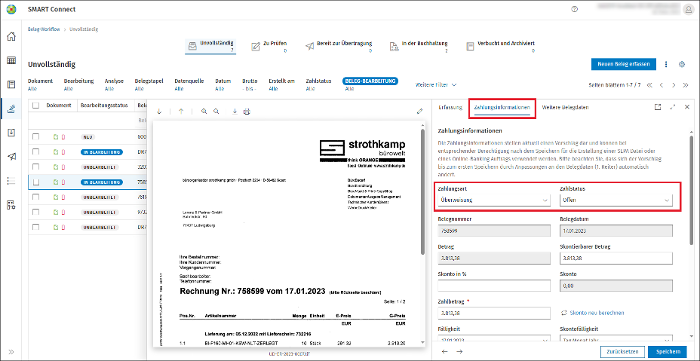Viewport: 700px width, 361px height.
Task: Switch to Bereit zur Übertragung tab
Action: pyautogui.click(x=339, y=46)
